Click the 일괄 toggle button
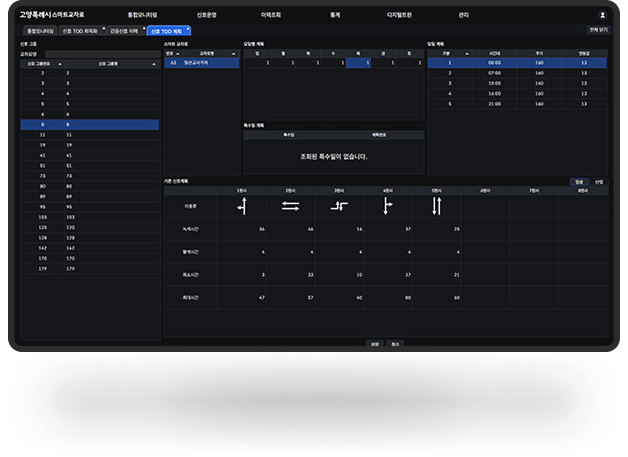This screenshot has width=628, height=457. click(x=579, y=181)
